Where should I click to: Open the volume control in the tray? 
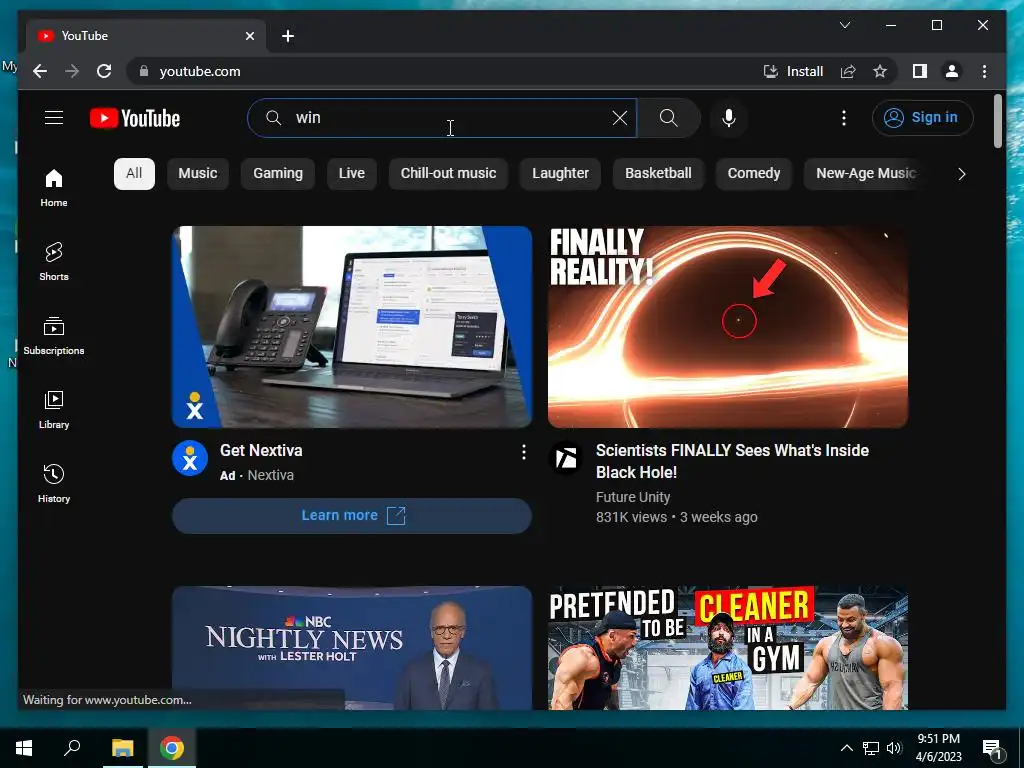894,748
